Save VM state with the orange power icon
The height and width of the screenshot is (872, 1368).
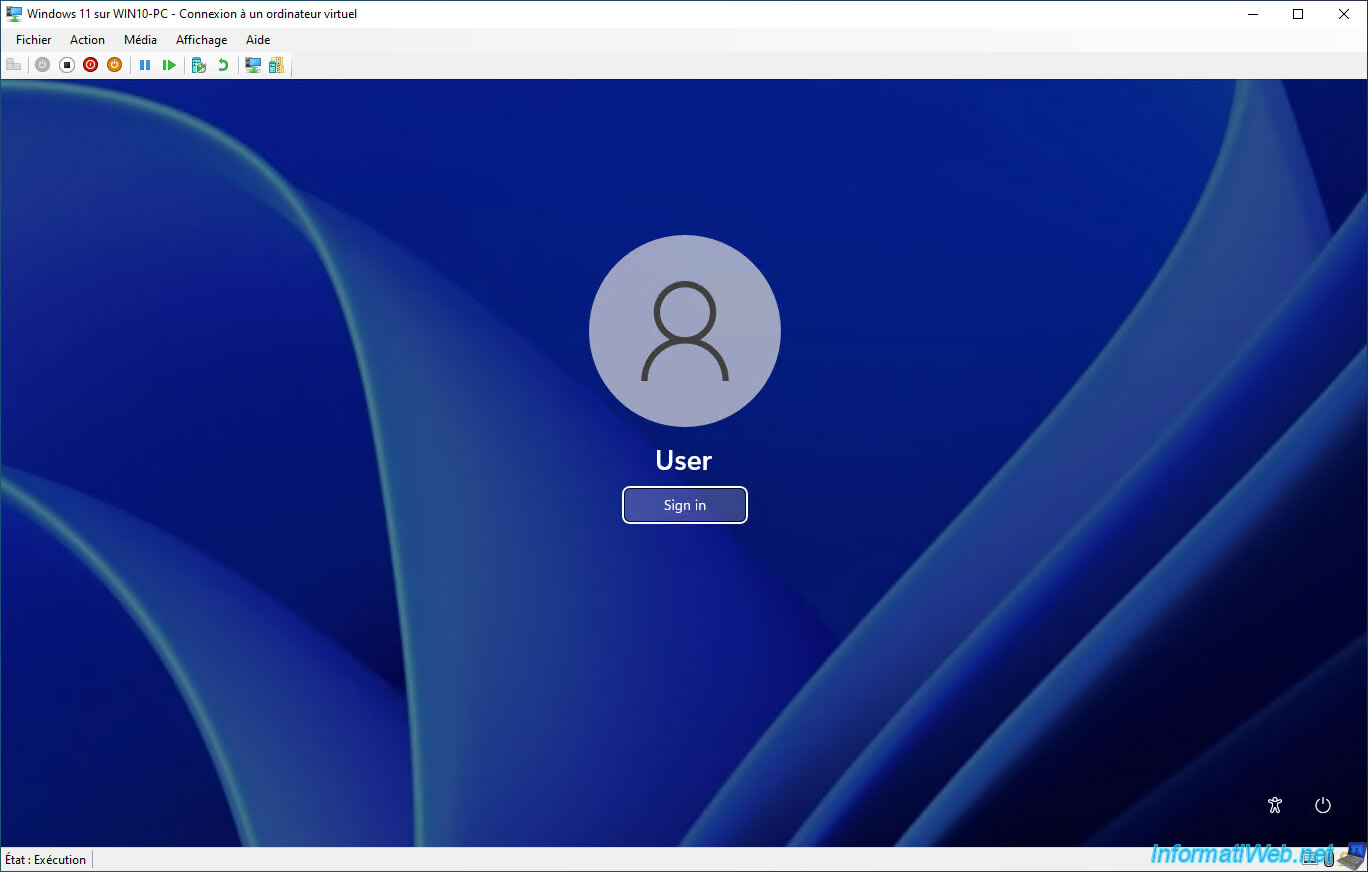pos(114,65)
